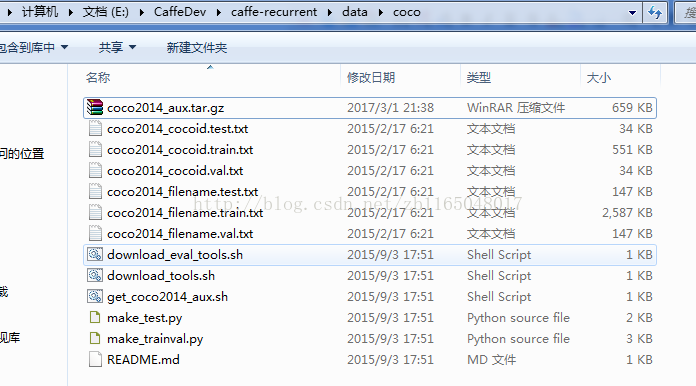Click the 551 KB size value
The image size is (696, 386).
click(x=632, y=150)
